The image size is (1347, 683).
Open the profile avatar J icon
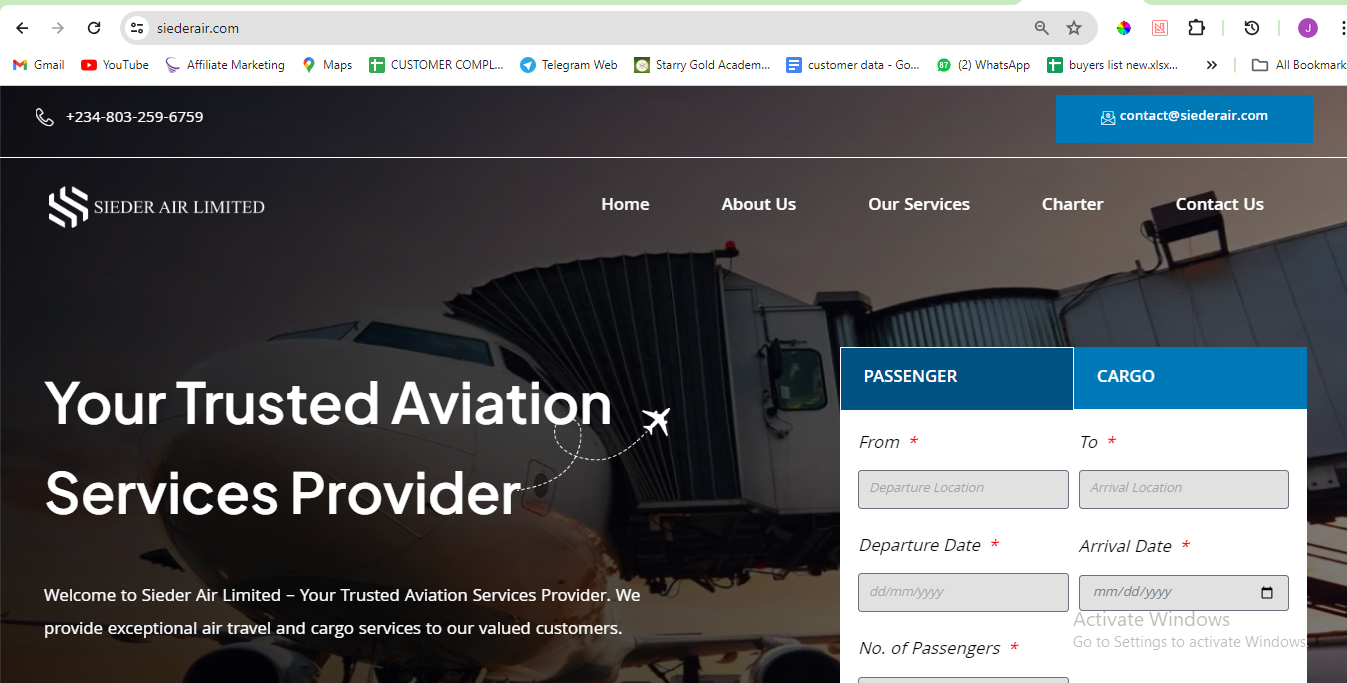click(1308, 28)
